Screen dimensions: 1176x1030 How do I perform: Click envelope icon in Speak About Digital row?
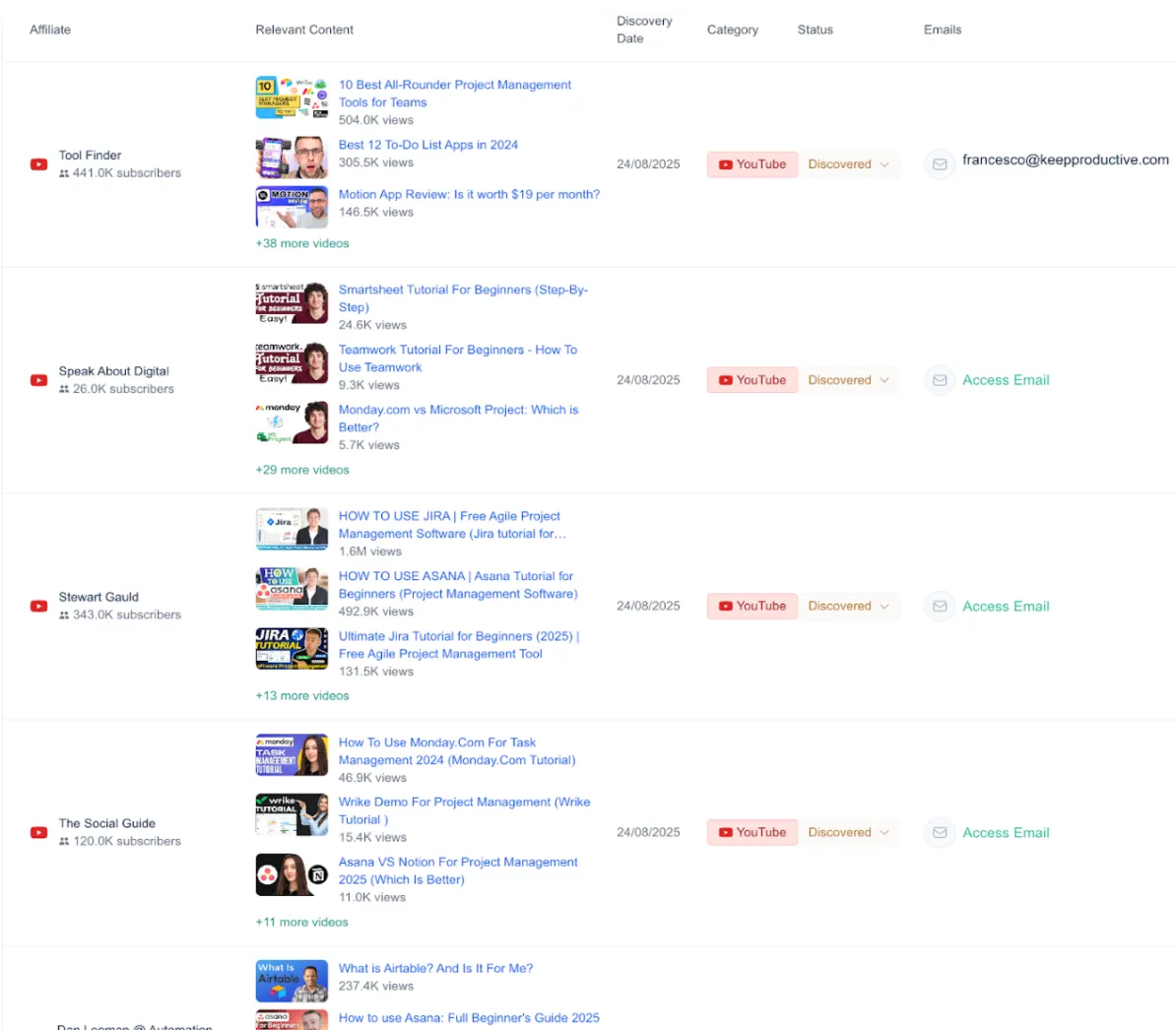pos(939,380)
